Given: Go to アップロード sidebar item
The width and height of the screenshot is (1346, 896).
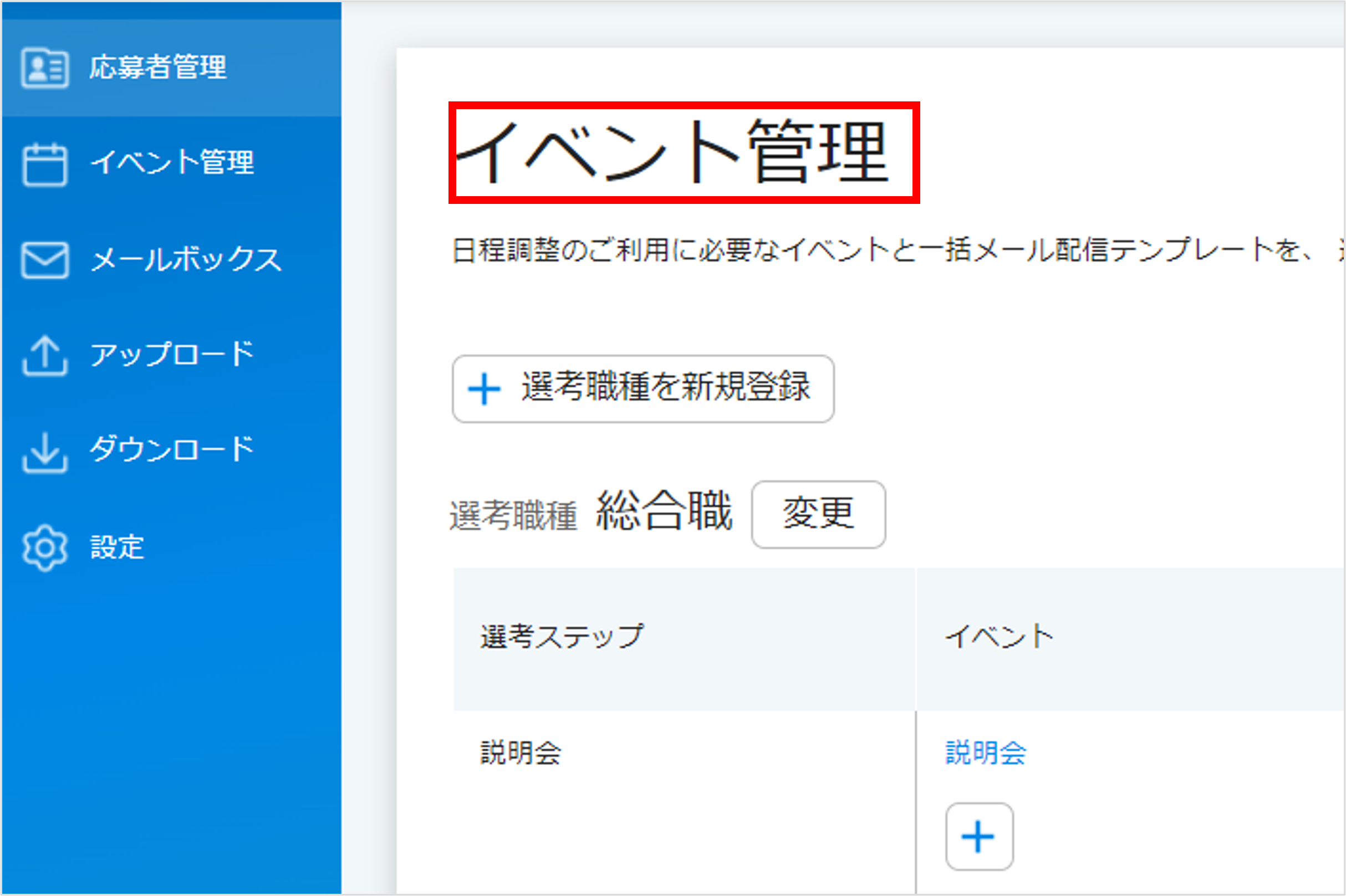Looking at the screenshot, I should 171,355.
